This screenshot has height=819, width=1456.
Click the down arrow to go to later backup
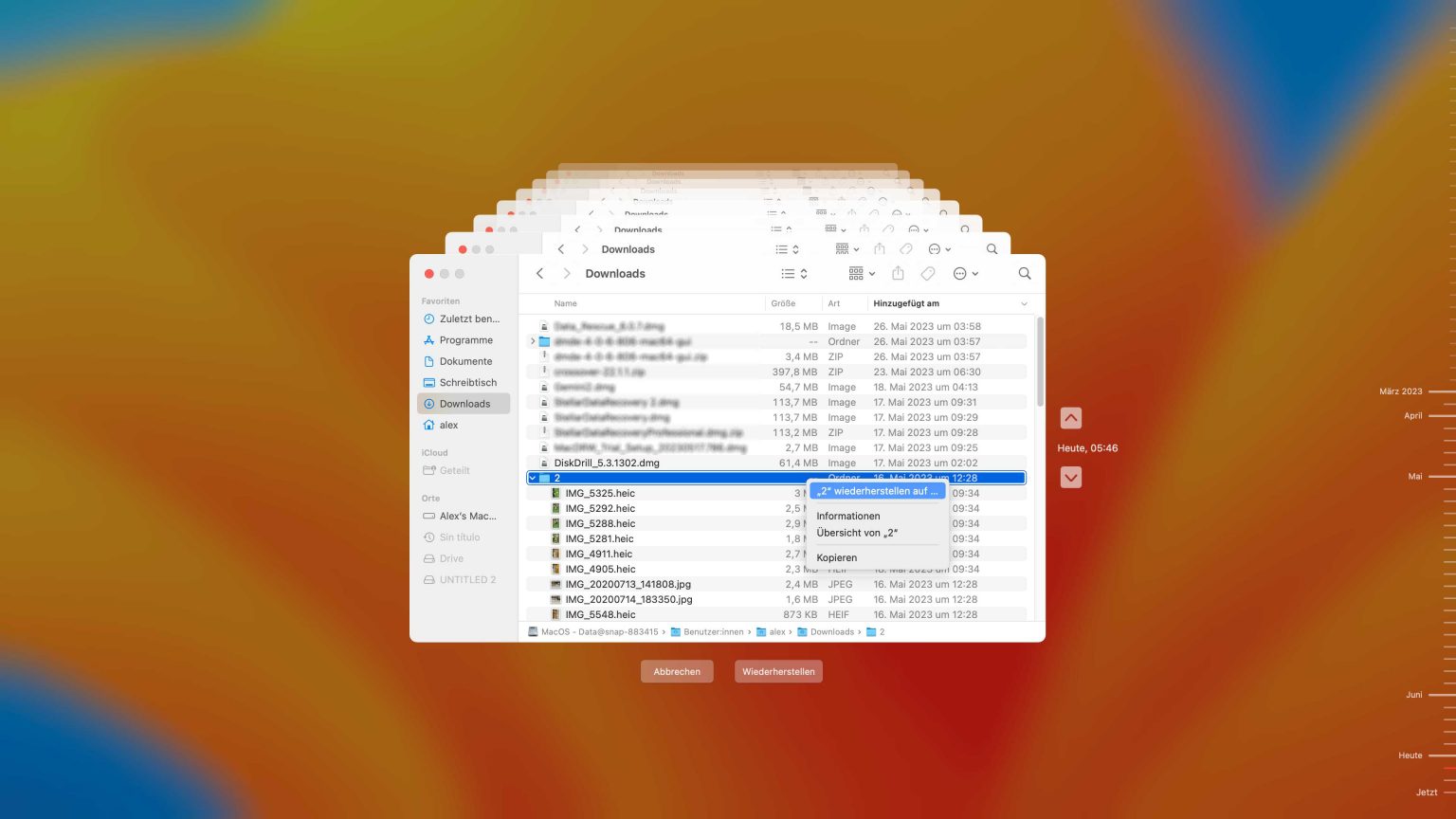1071,478
